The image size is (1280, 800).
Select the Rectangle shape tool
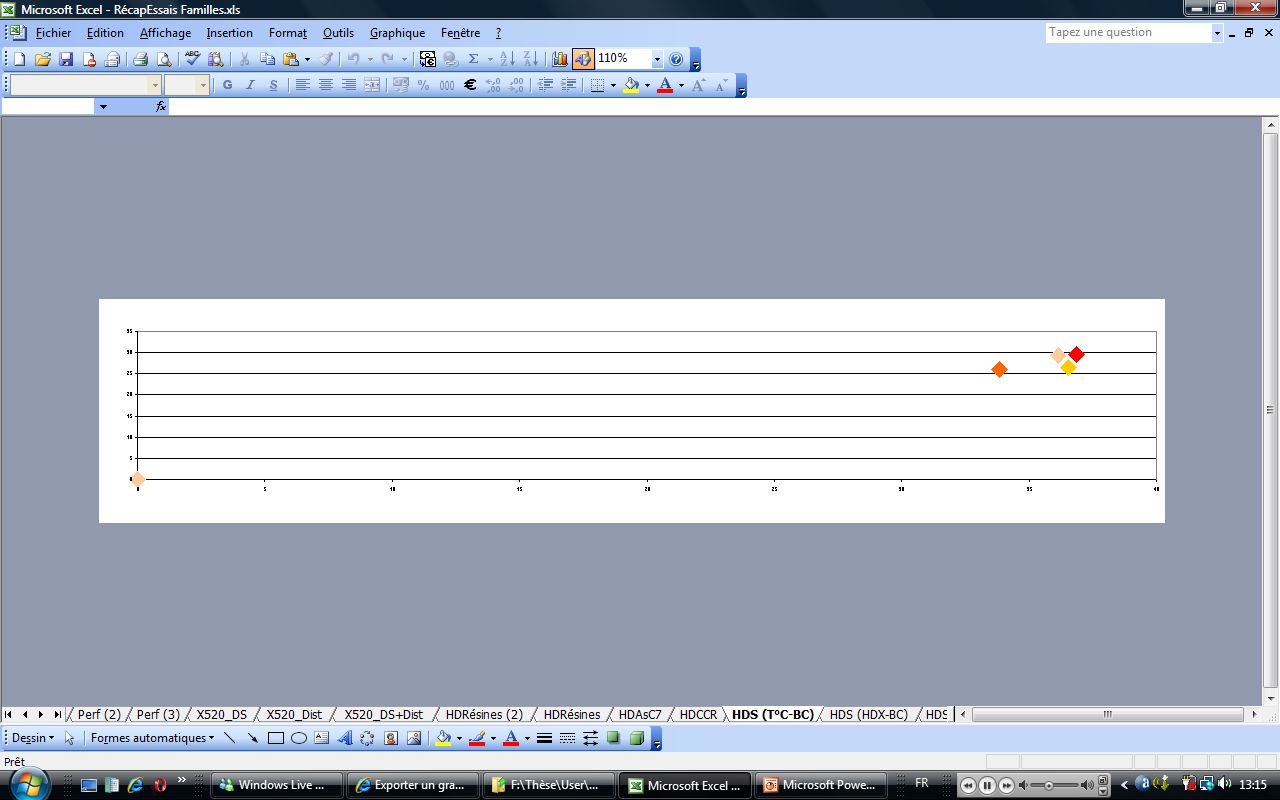(275, 738)
